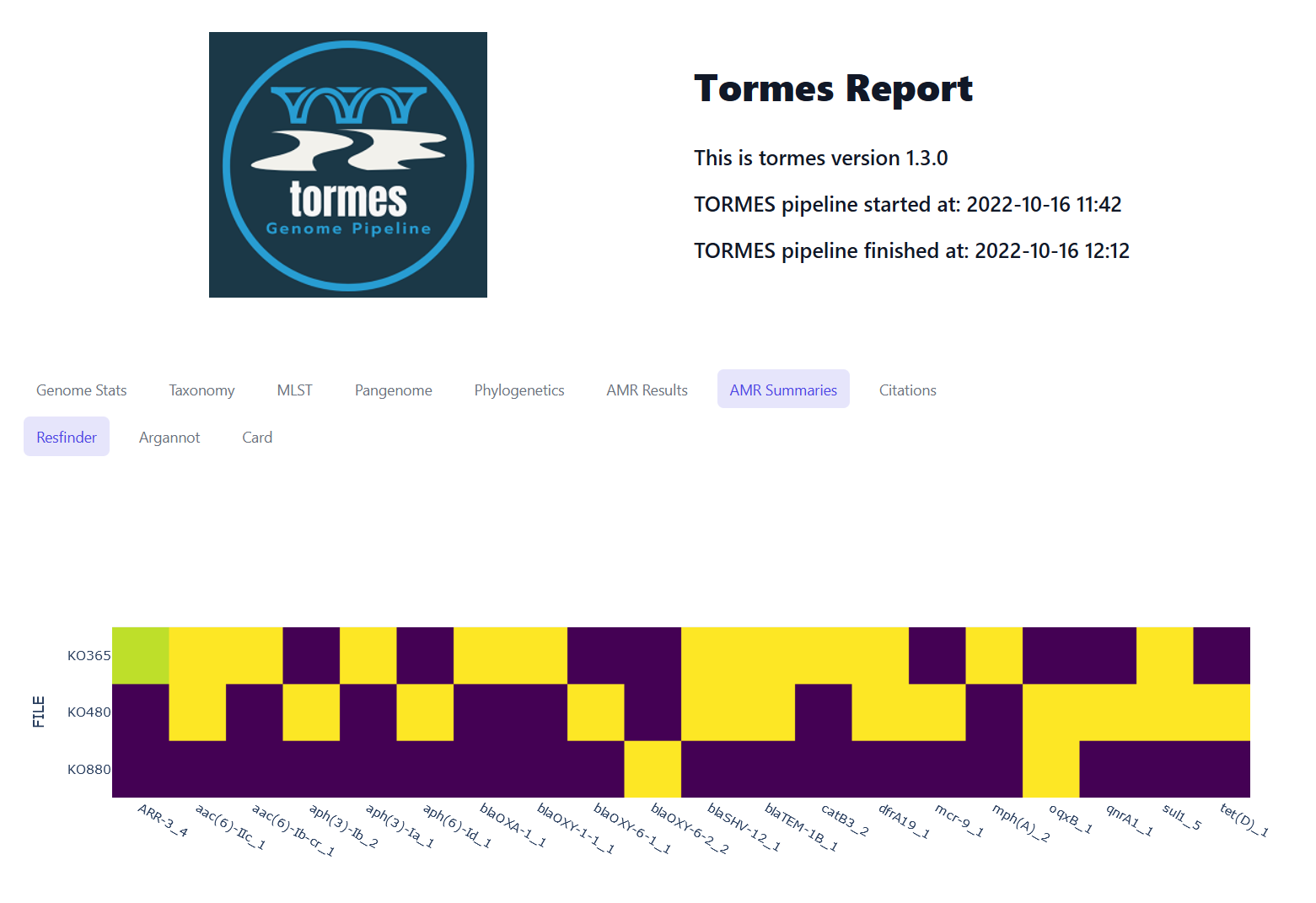
Task: Open the Phylogenetics tab
Action: (518, 390)
